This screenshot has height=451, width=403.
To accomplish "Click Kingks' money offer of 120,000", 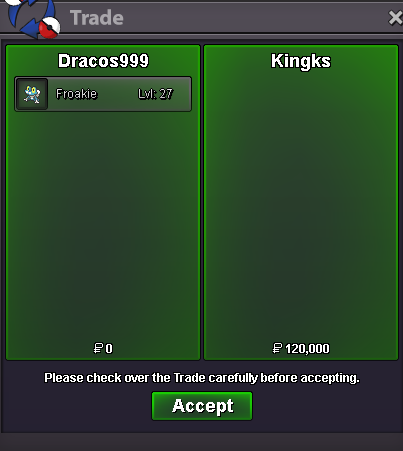I will (x=307, y=349).
